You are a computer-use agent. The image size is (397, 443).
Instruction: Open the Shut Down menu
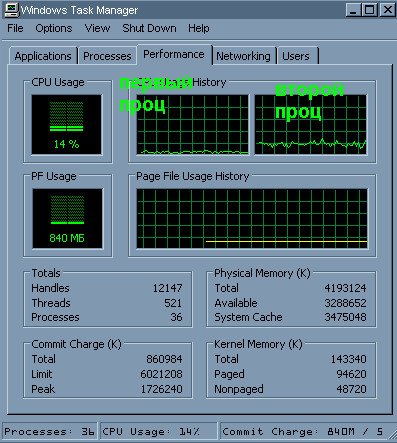tap(149, 28)
